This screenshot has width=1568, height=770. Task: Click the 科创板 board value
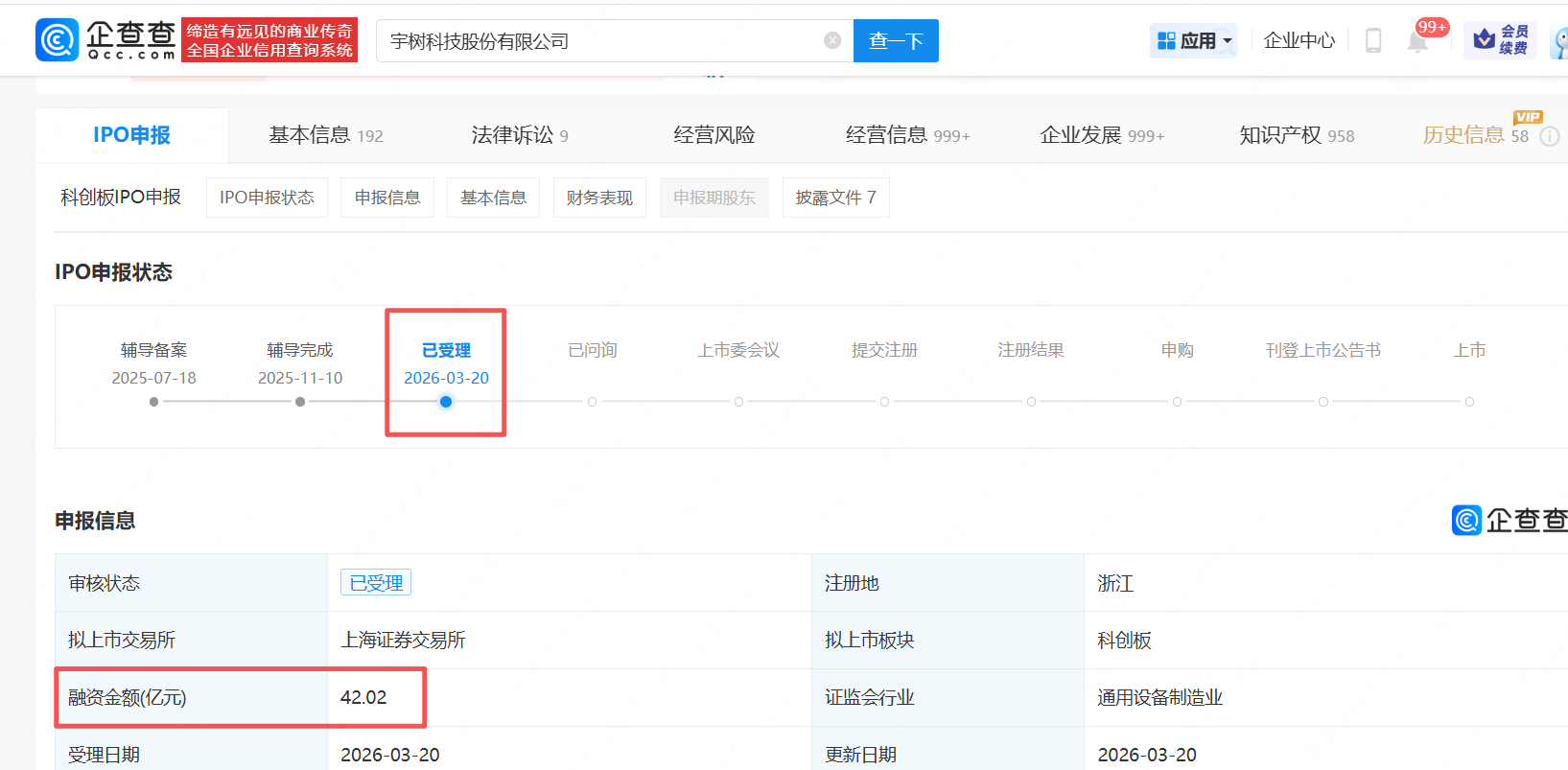[x=1124, y=640]
